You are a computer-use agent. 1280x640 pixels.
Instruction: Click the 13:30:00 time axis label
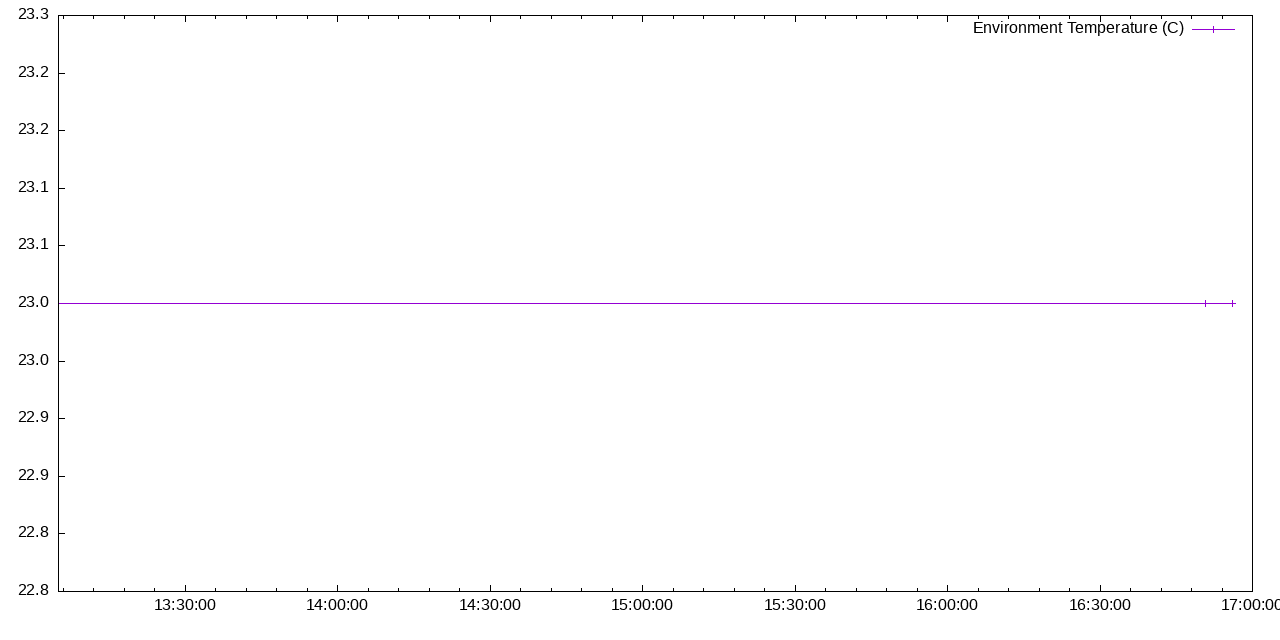(184, 604)
